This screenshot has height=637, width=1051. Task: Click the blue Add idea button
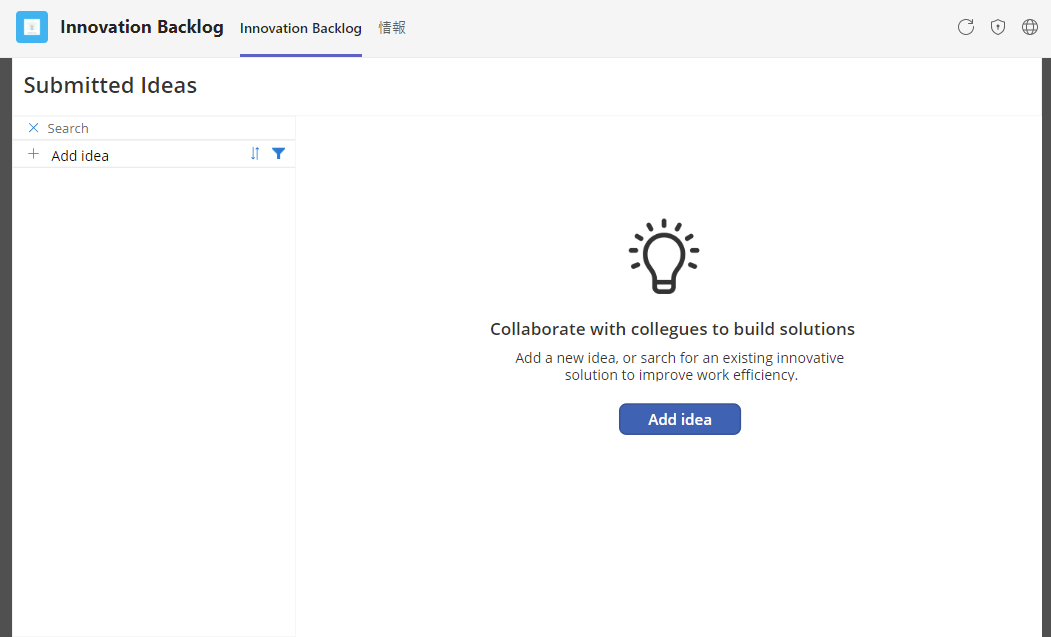pos(680,419)
